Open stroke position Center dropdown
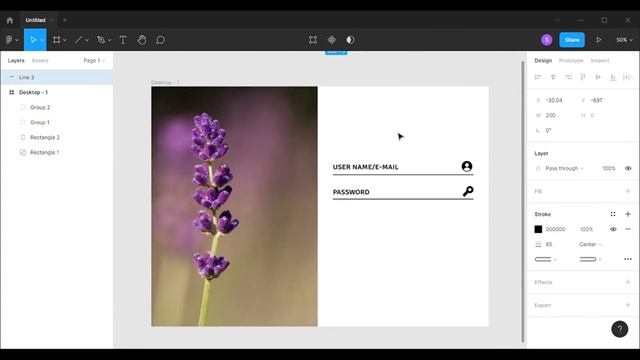Screen dimensions: 640x360 [x=590, y=244]
